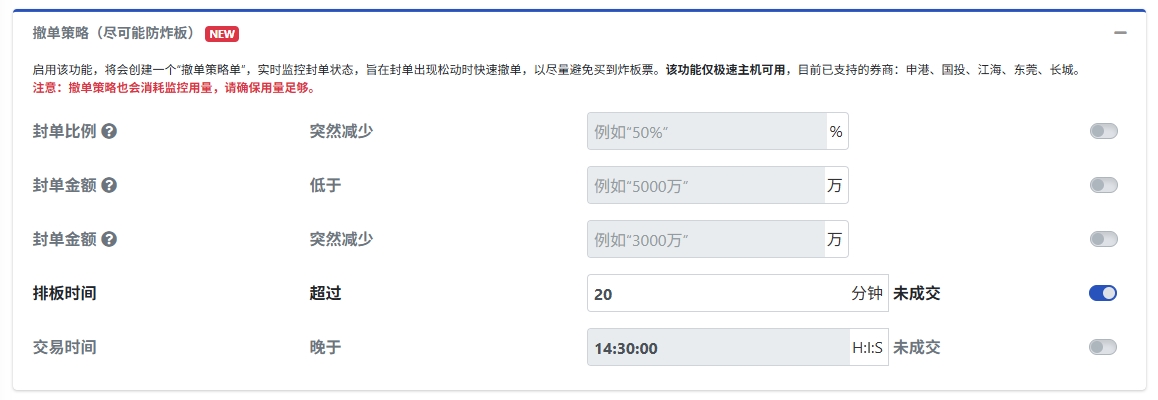Click the 例如"3000万" amount input
1158x400 pixels.
click(x=706, y=239)
